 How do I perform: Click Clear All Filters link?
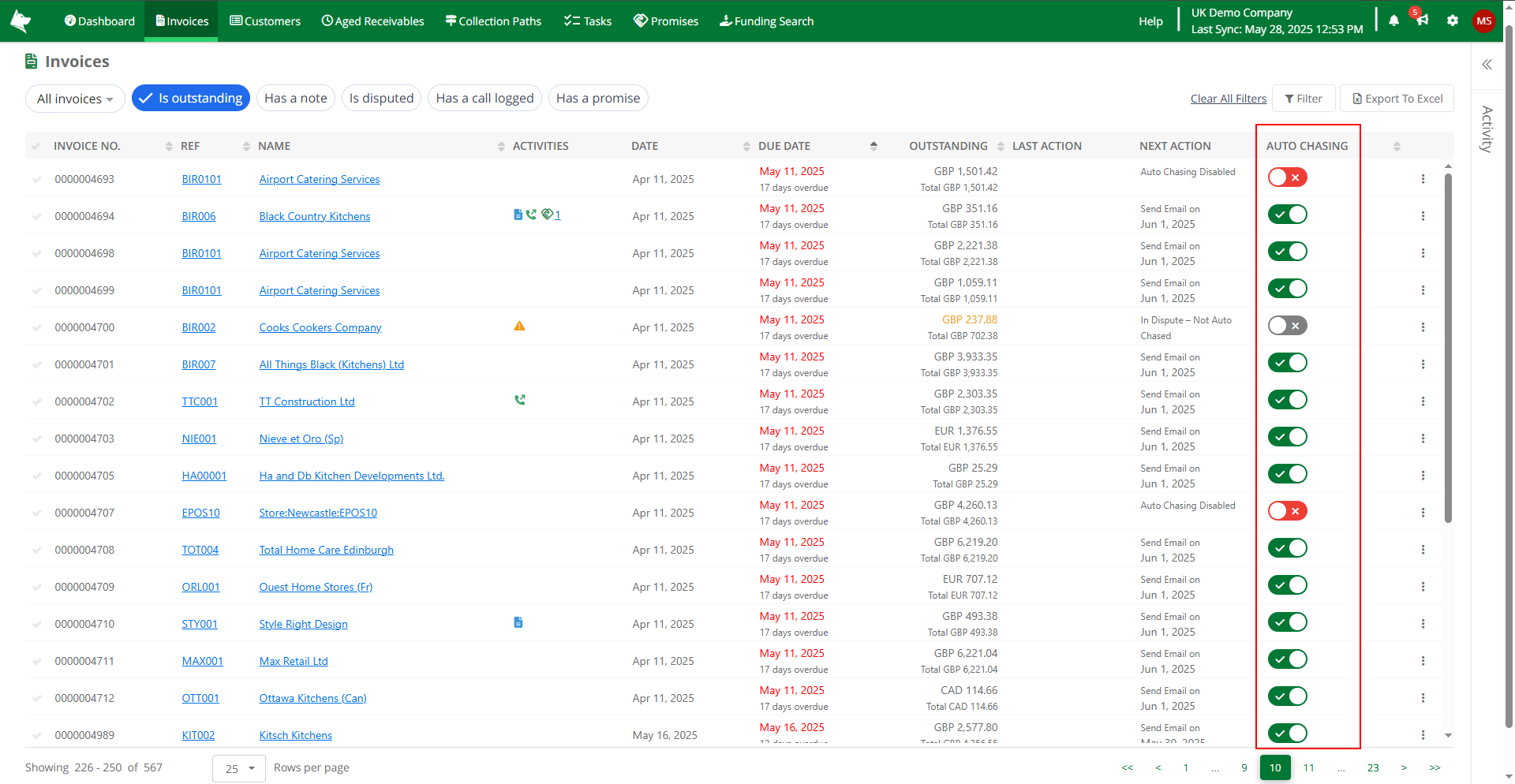1228,99
